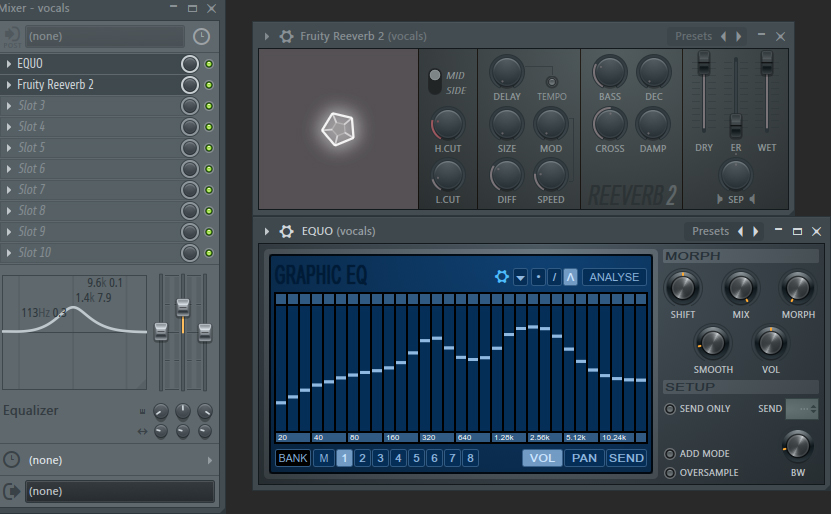
Task: Switch EQUO to PAN mode
Action: (x=584, y=458)
